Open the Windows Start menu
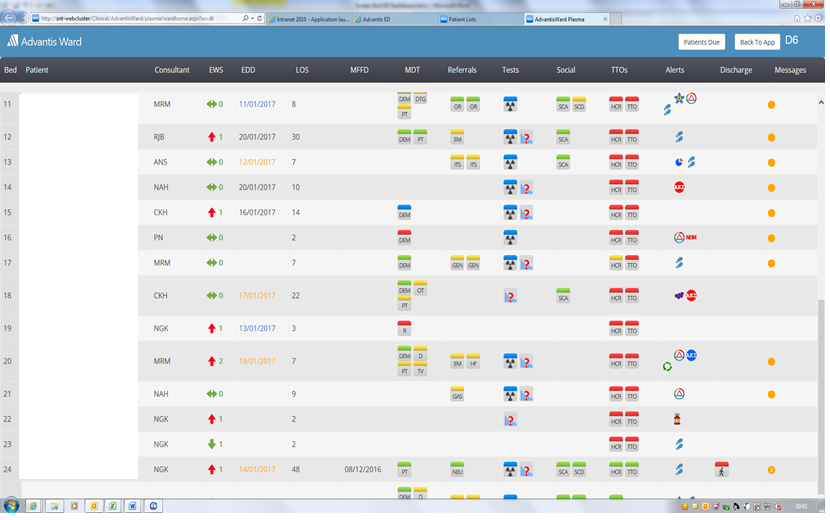 11,507
